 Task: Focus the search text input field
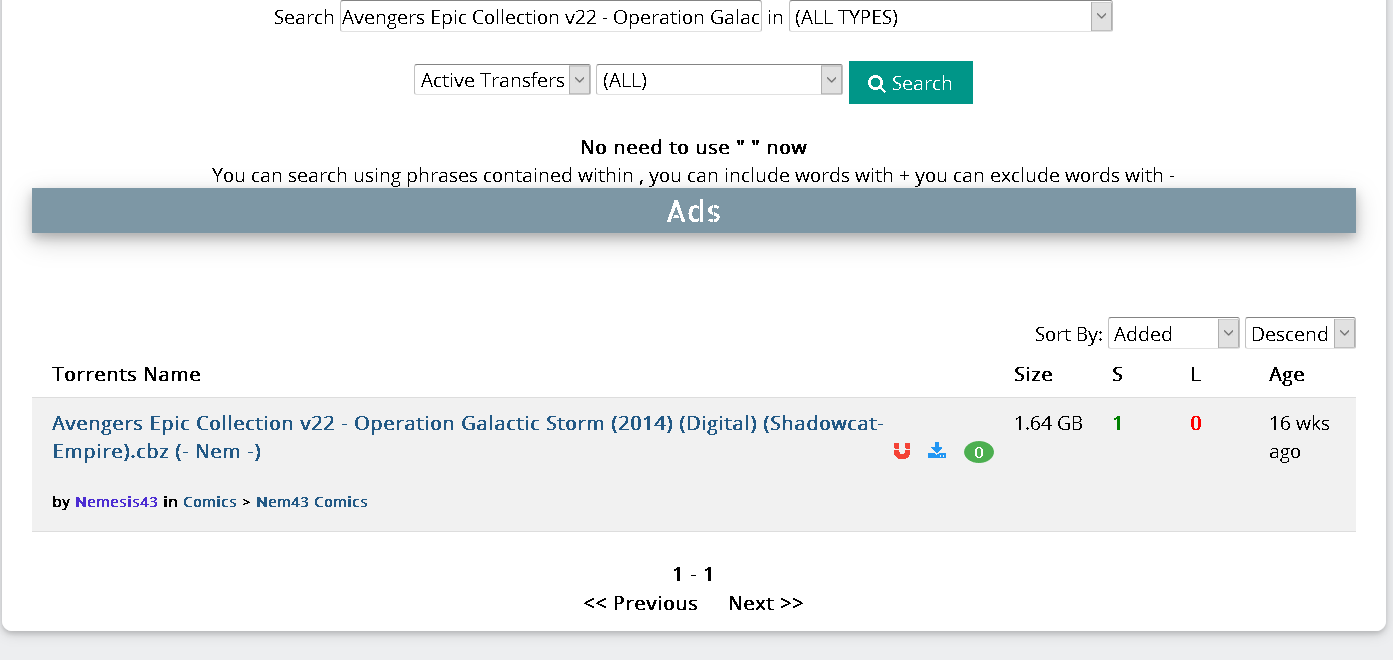coord(551,17)
